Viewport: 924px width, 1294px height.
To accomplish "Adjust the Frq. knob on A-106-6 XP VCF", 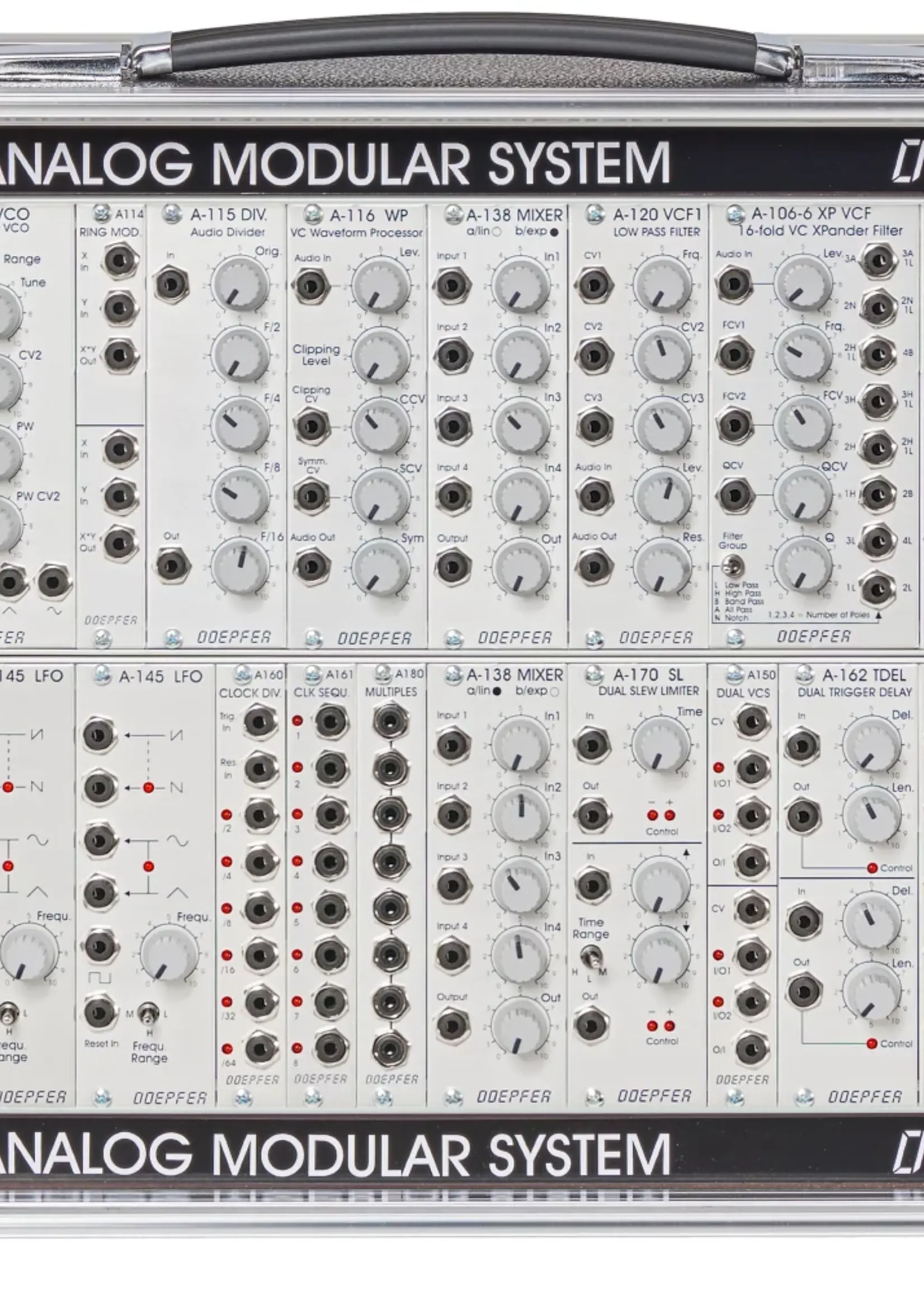I will [x=803, y=354].
